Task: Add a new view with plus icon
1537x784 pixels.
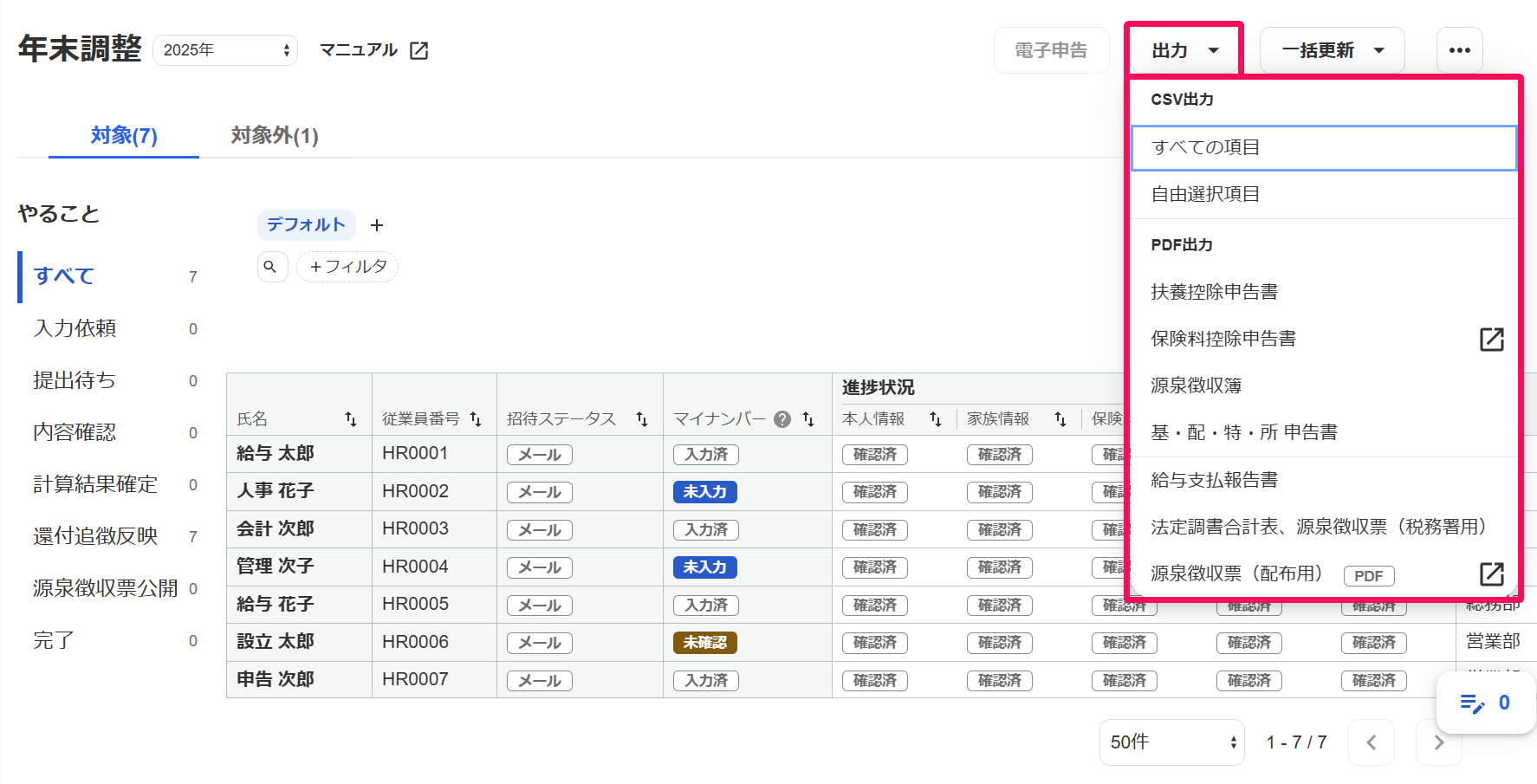Action: click(x=377, y=225)
